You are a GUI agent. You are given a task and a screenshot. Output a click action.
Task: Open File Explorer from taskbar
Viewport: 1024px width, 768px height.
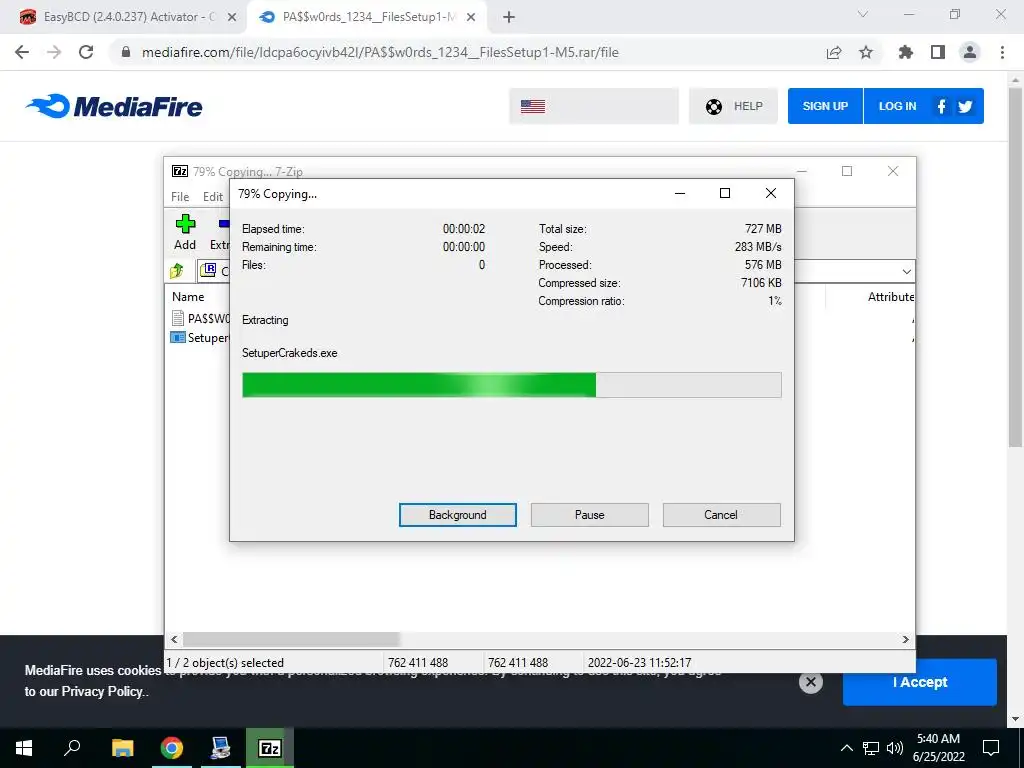pos(122,748)
